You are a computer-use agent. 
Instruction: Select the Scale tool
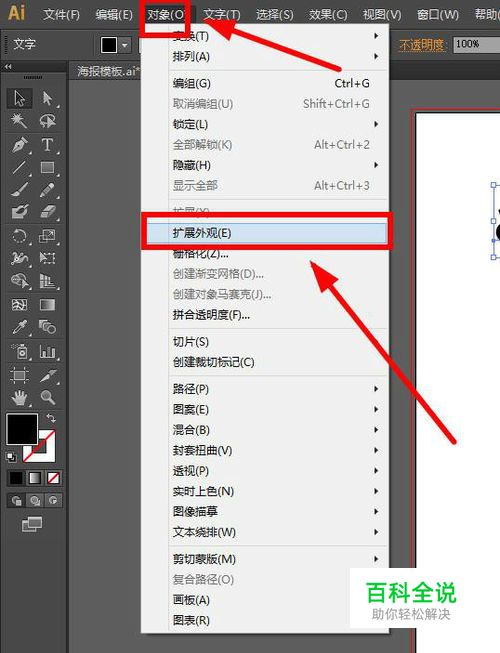point(47,236)
